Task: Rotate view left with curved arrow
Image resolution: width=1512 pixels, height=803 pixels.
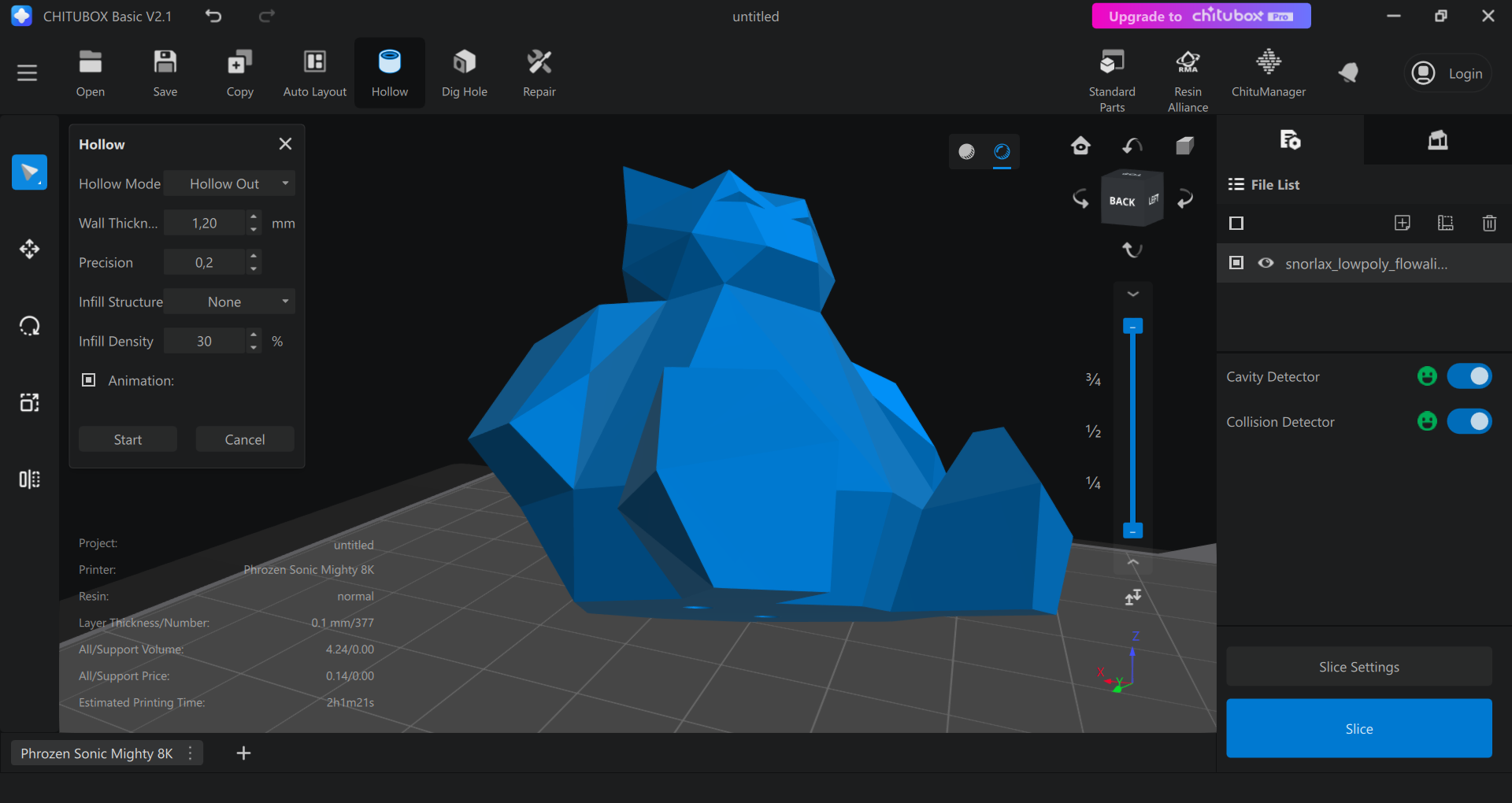Action: point(1080,198)
